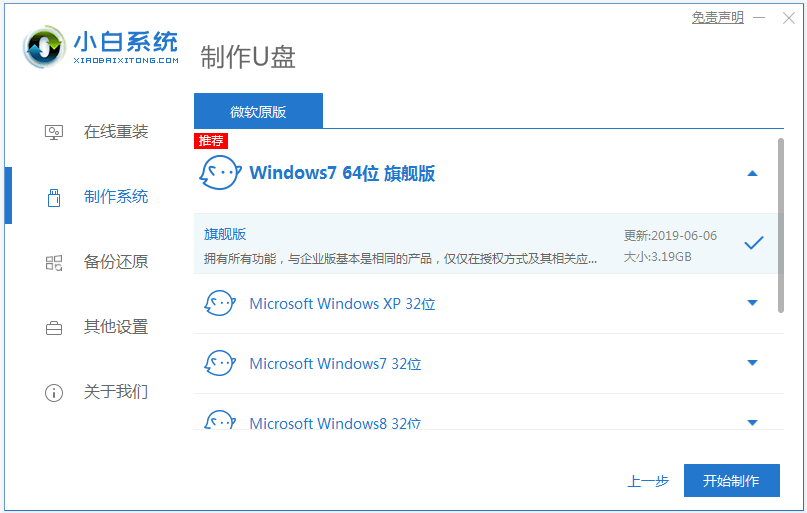Click the 在线重装 monitor icon in sidebar
The image size is (807, 513).
click(54, 132)
